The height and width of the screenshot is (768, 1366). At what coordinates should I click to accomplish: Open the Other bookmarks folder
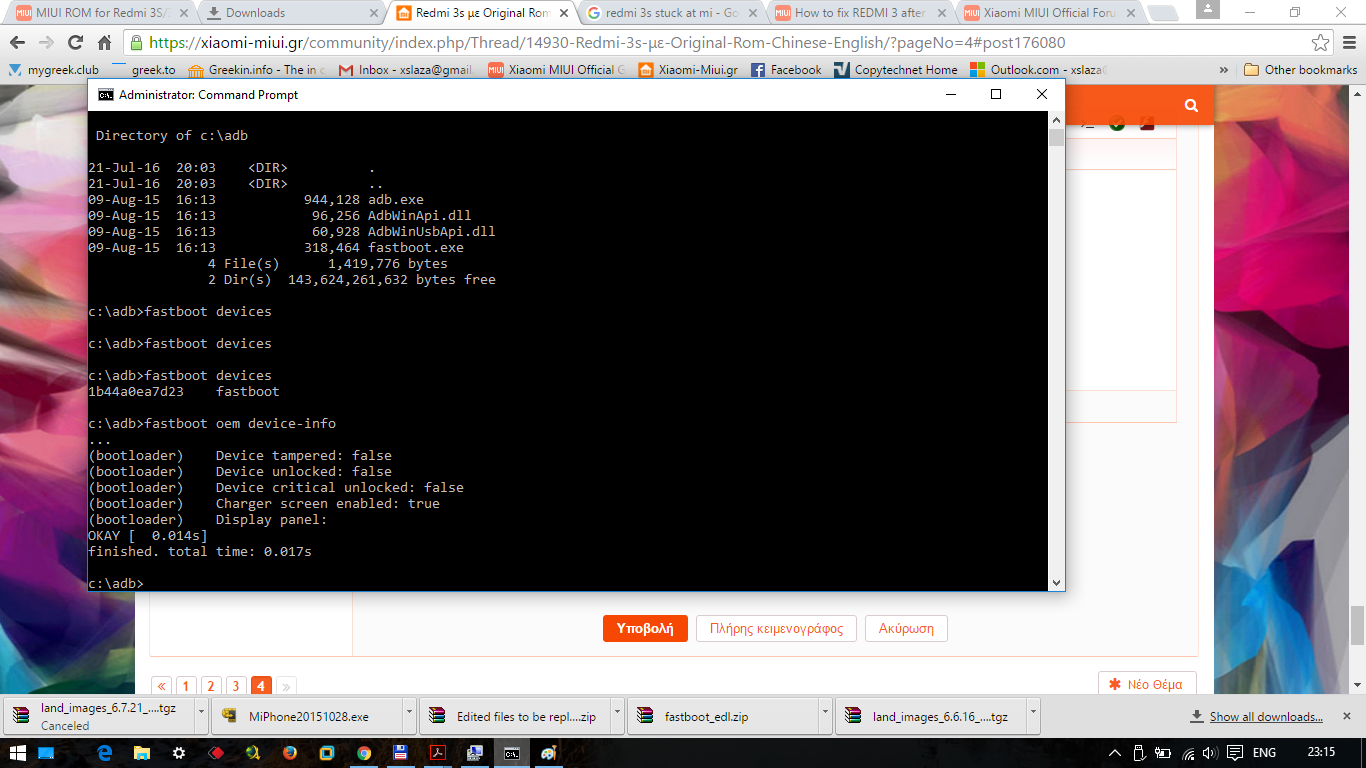[1300, 70]
